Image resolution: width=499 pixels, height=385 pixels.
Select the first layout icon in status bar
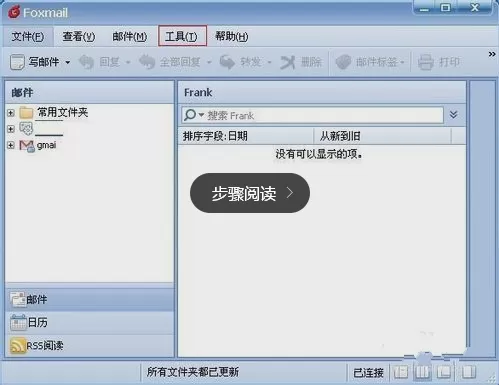400,372
